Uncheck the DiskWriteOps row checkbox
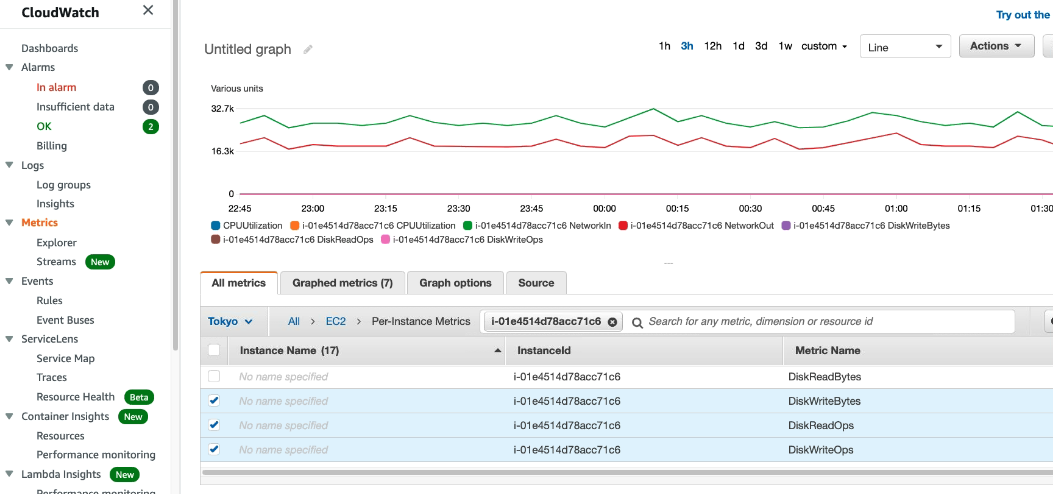Screen dimensions: 1053x494 pyautogui.click(x=214, y=449)
